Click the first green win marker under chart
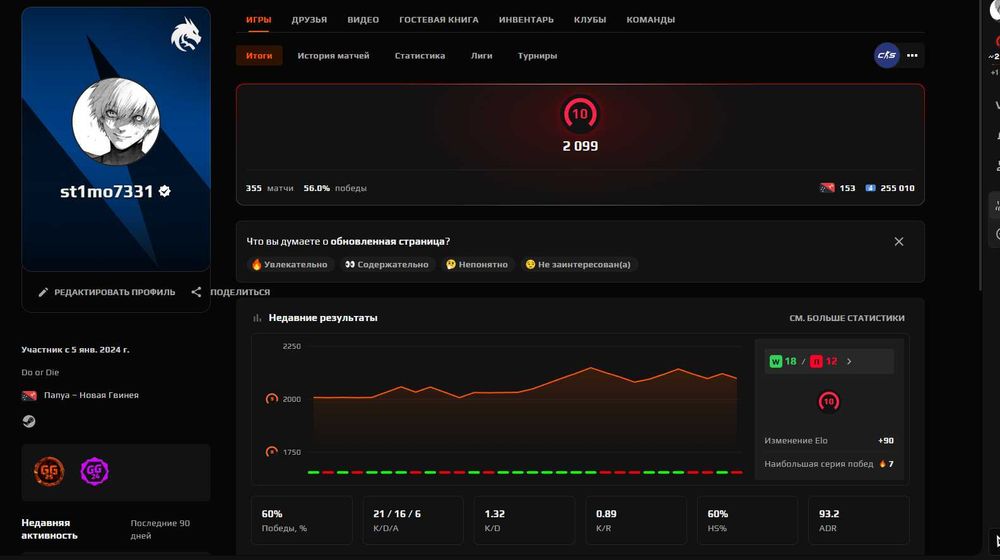 pos(313,473)
